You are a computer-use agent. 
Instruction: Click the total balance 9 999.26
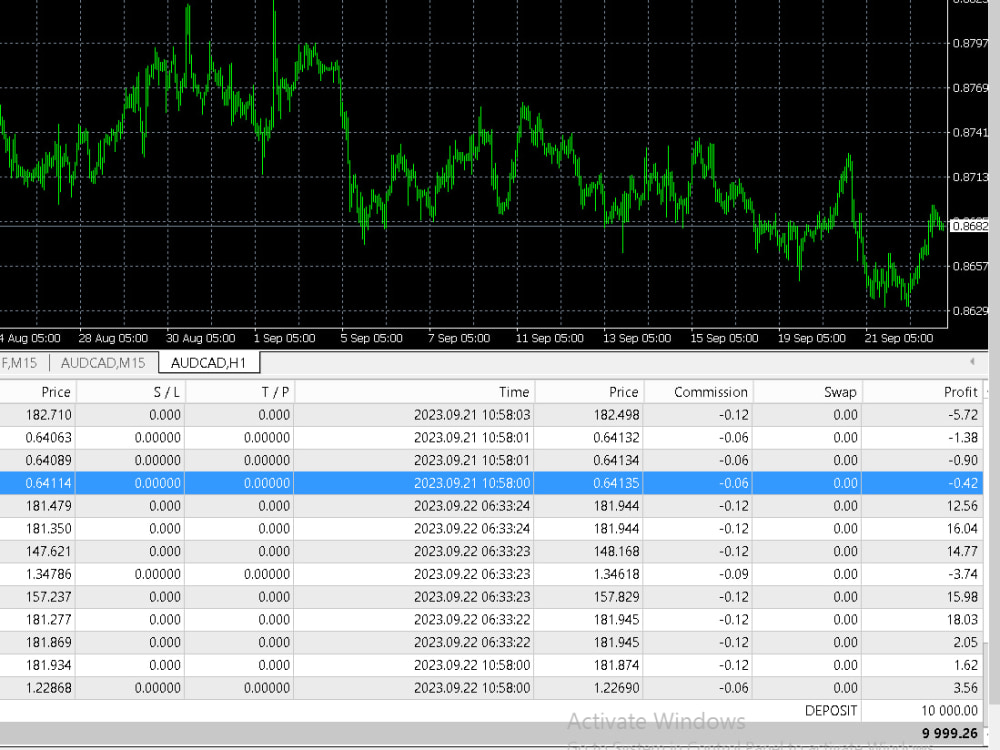click(x=950, y=733)
